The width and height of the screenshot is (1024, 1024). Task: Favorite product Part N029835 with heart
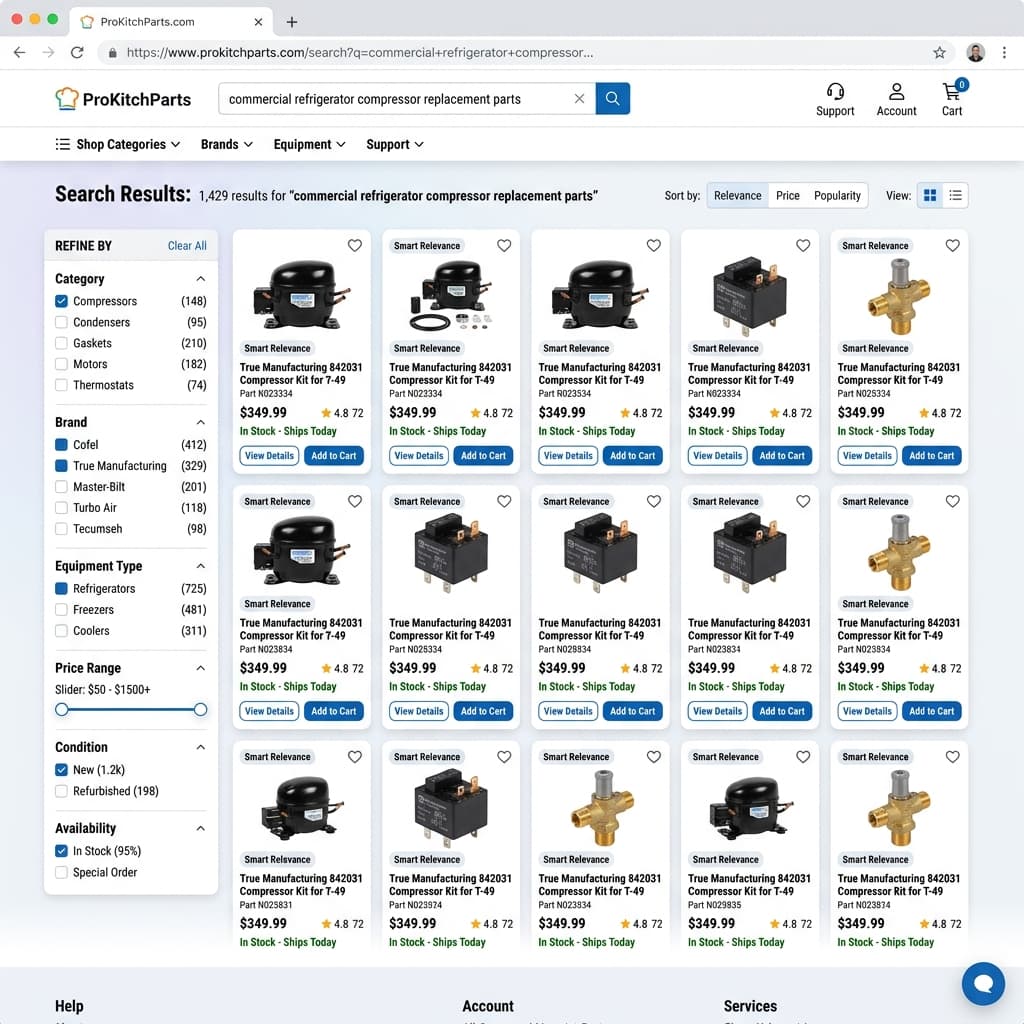(x=803, y=756)
